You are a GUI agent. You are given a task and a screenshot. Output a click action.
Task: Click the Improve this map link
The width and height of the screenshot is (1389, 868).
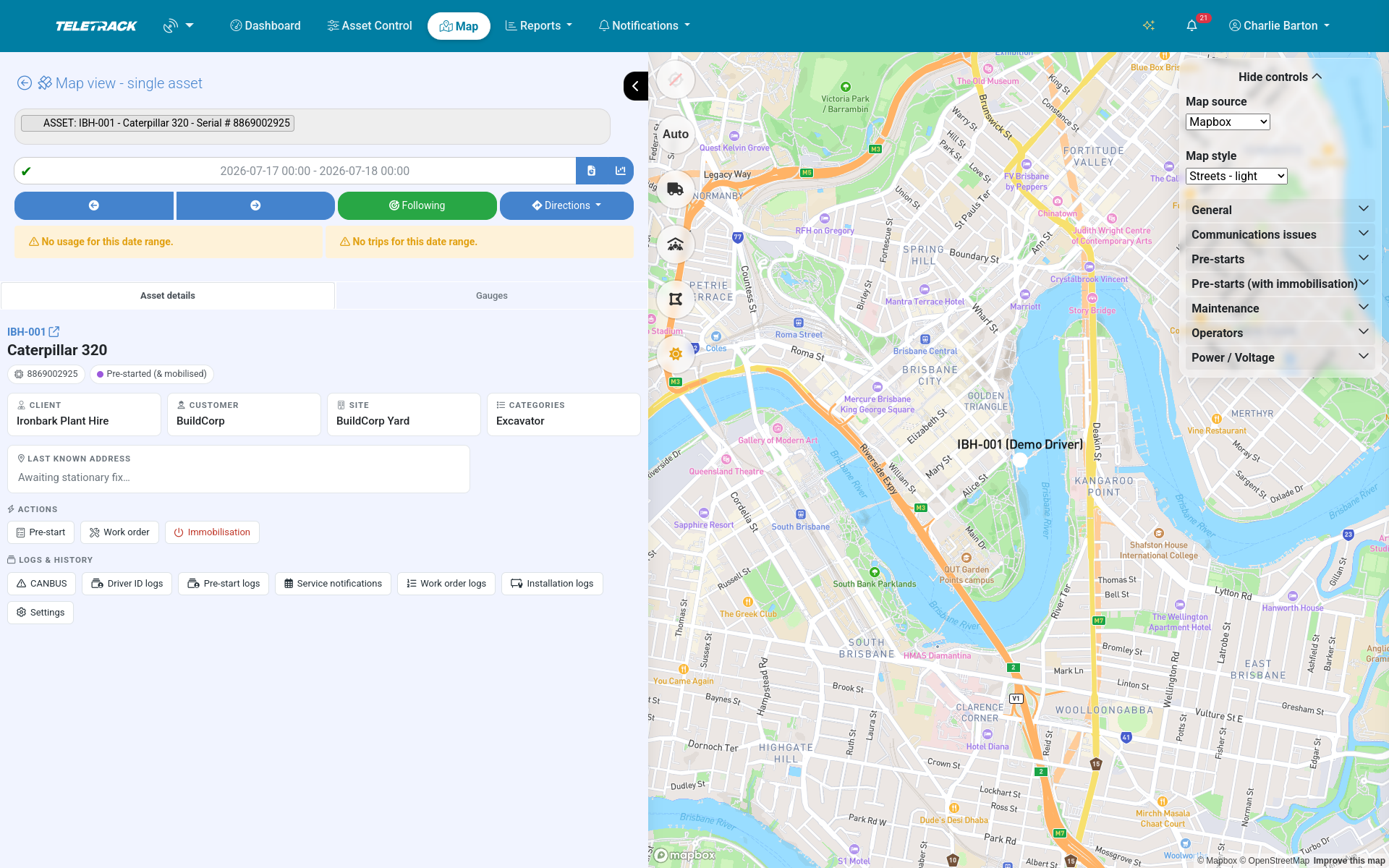tap(1349, 861)
